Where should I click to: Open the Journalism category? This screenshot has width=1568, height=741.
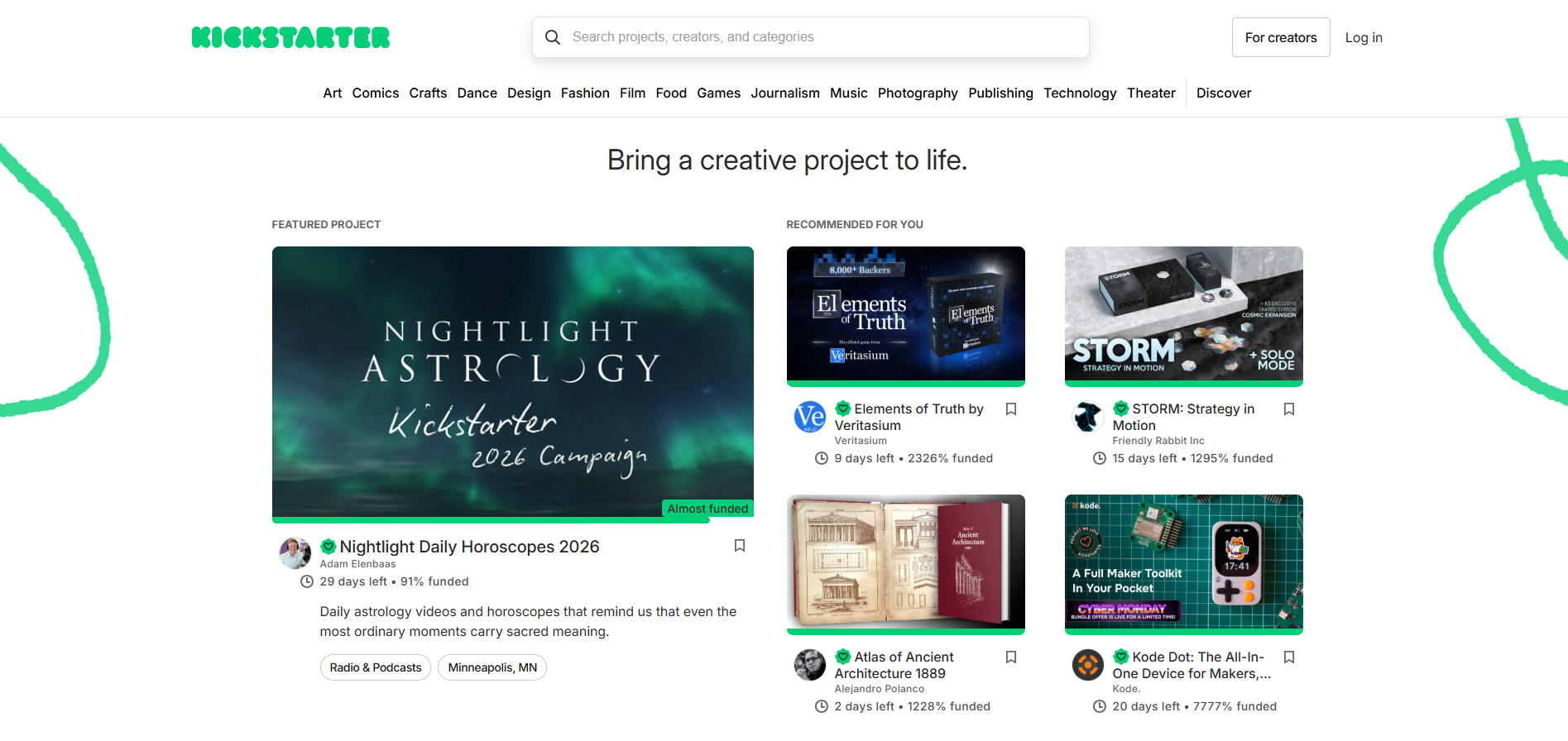(x=785, y=93)
